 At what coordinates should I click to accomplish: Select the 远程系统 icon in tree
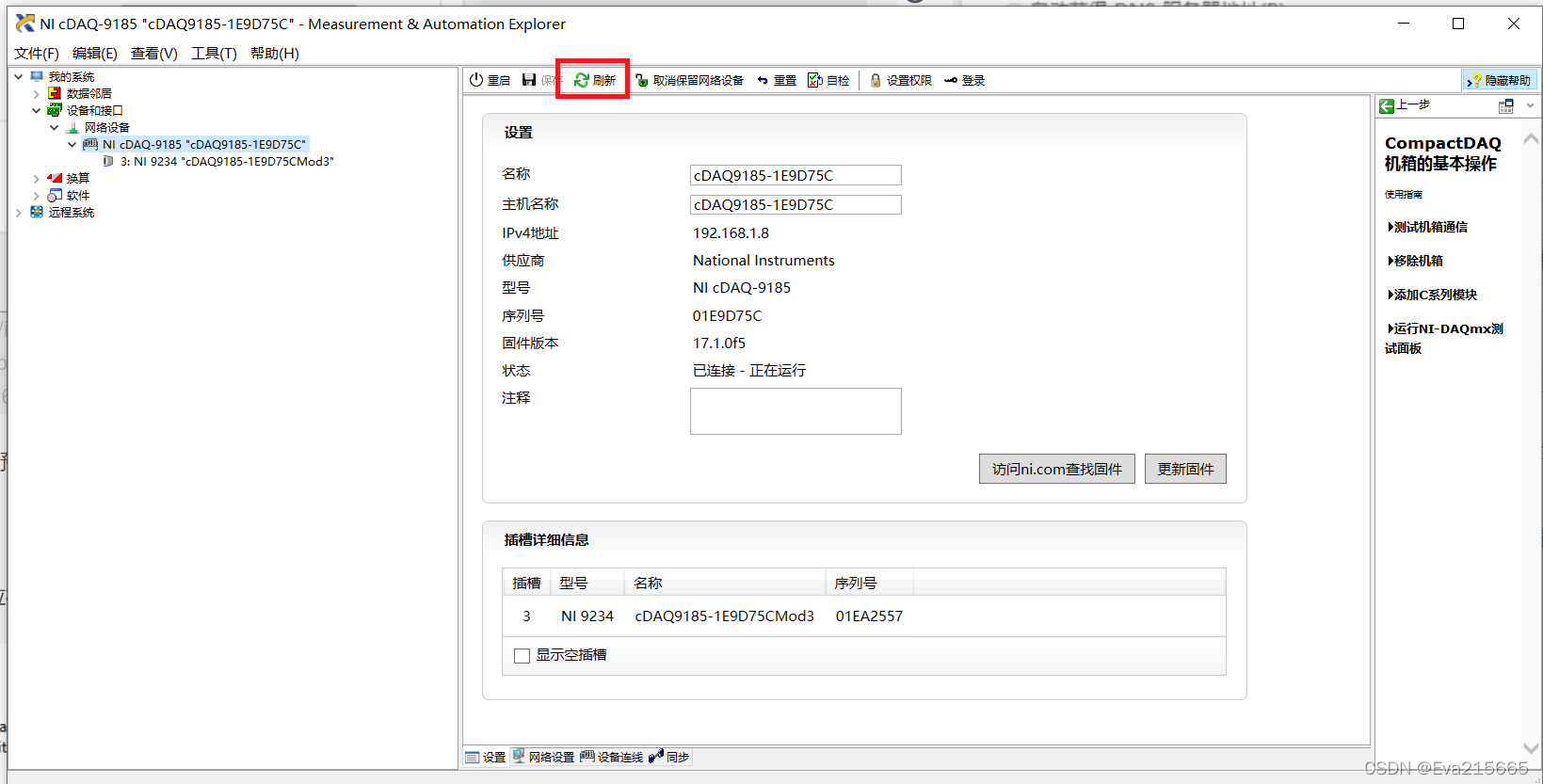point(37,212)
